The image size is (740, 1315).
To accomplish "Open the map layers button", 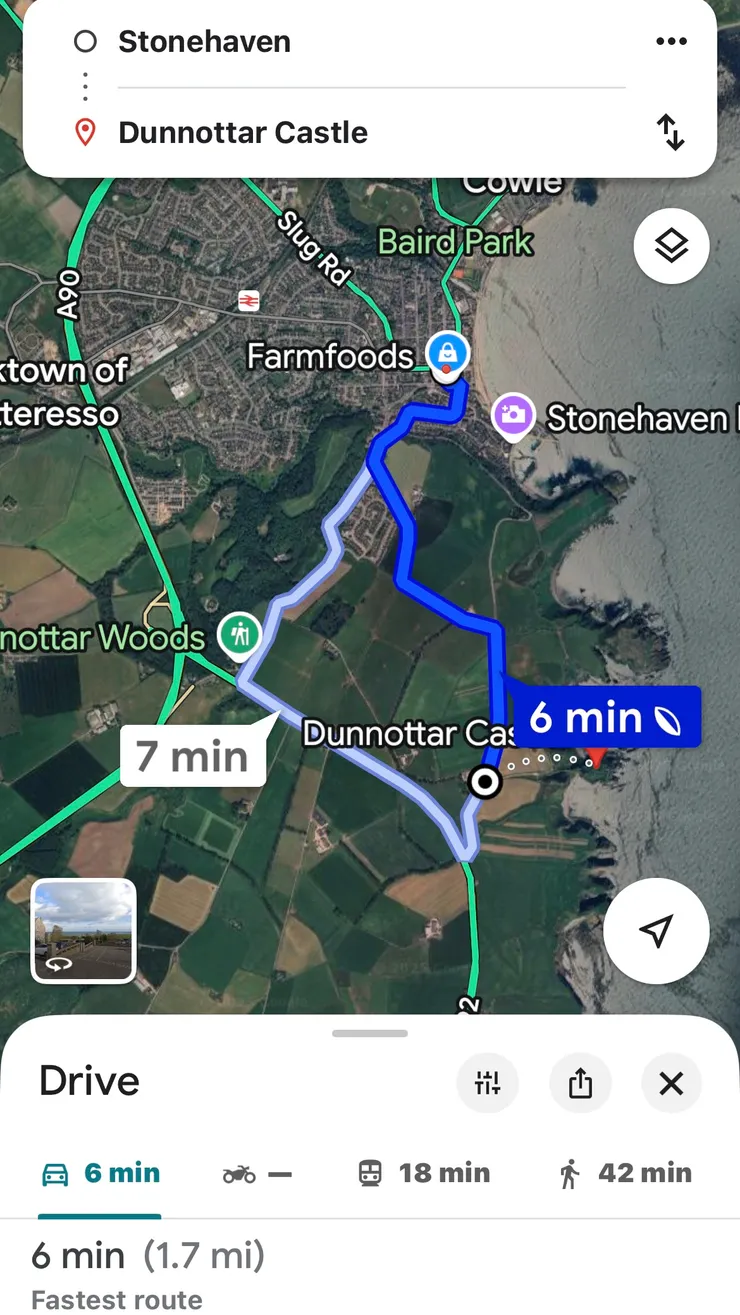I will [x=671, y=245].
